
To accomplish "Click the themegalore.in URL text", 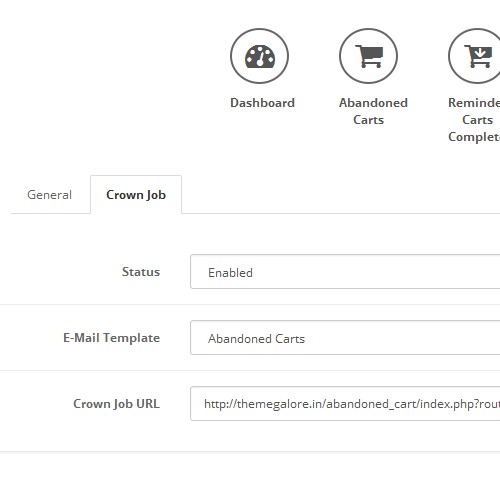I will (352, 404).
